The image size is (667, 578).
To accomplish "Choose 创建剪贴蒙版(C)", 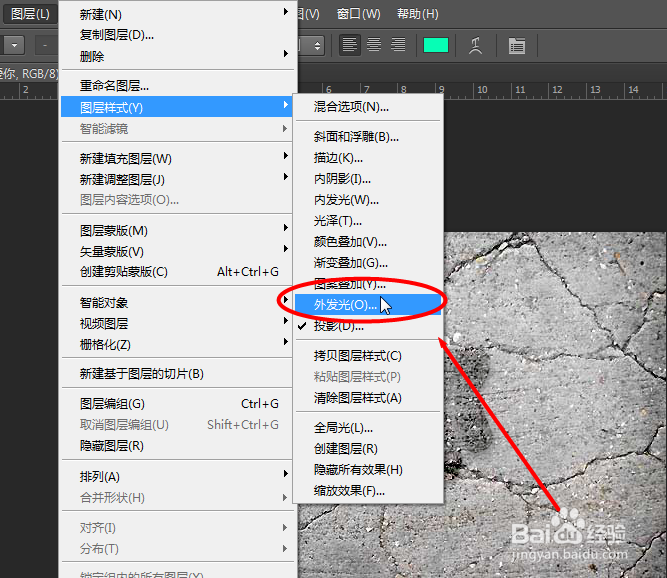I will tap(177, 272).
